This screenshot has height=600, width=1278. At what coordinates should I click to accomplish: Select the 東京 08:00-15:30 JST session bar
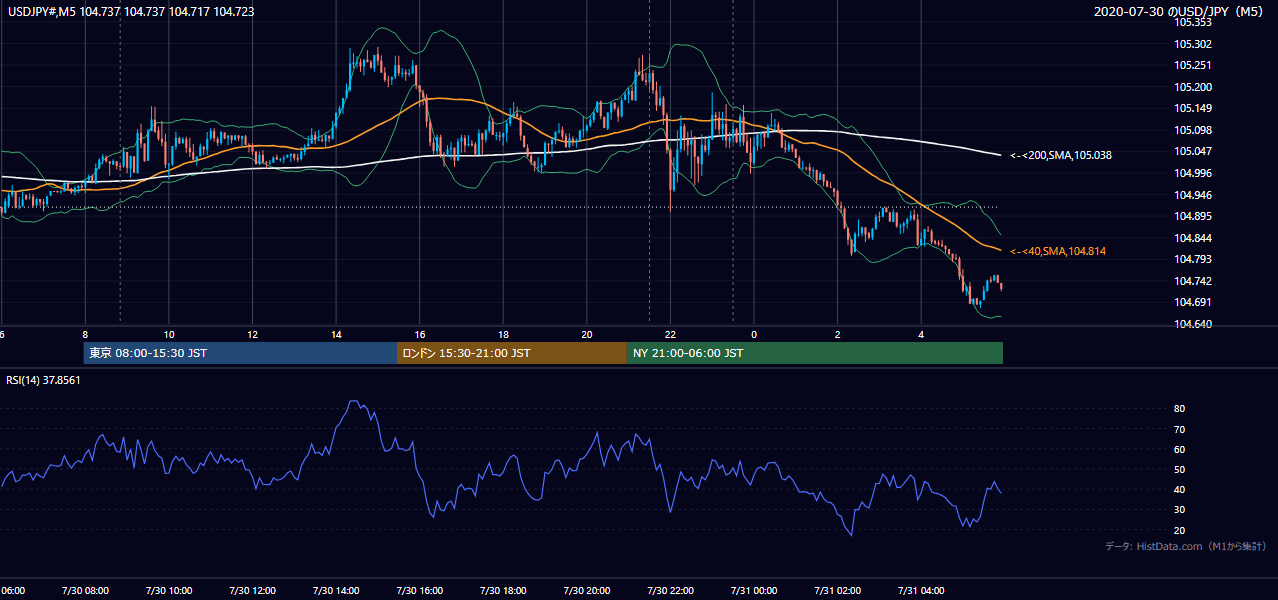[x=240, y=353]
